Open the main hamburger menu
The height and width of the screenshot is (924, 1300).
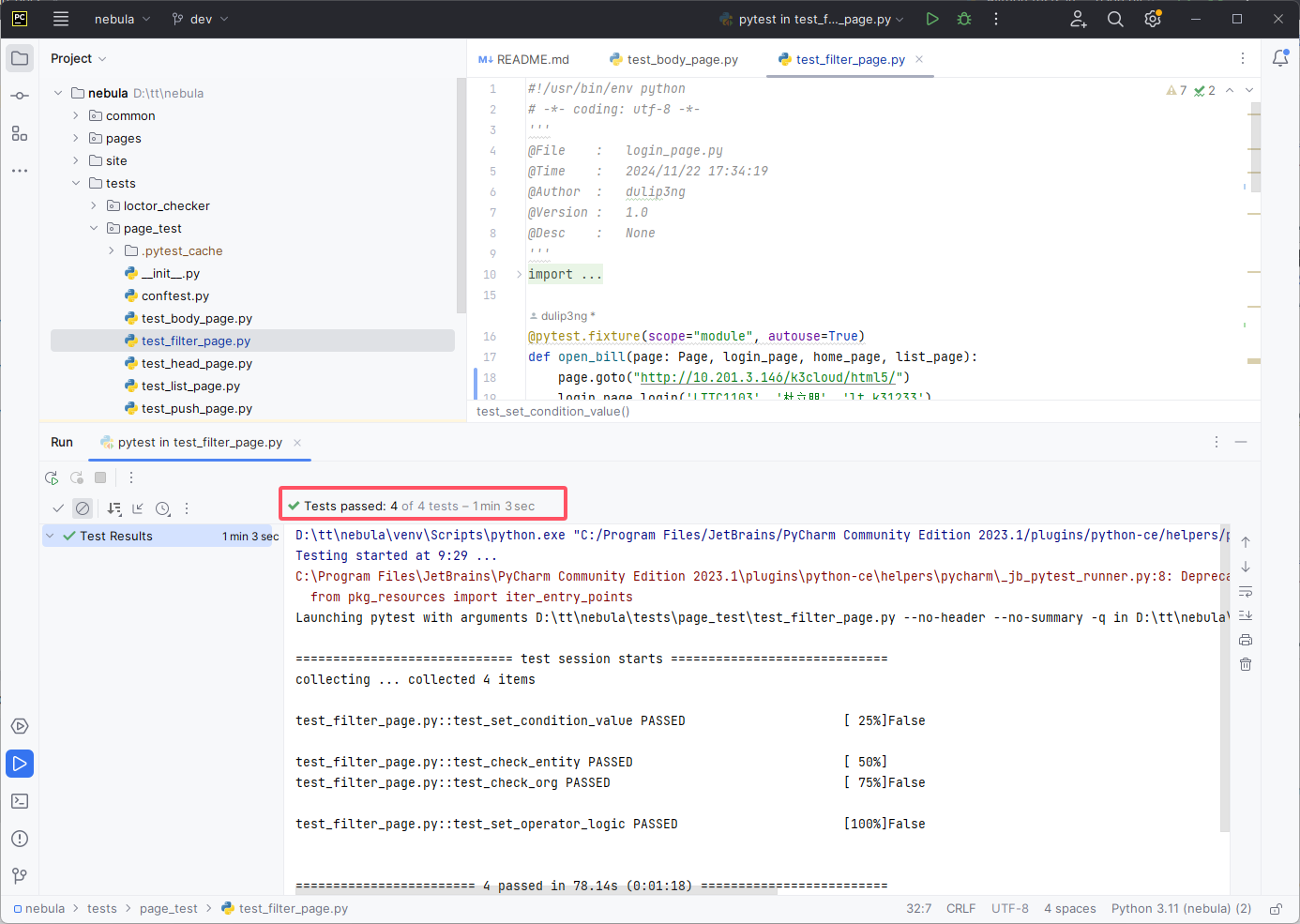tap(61, 19)
